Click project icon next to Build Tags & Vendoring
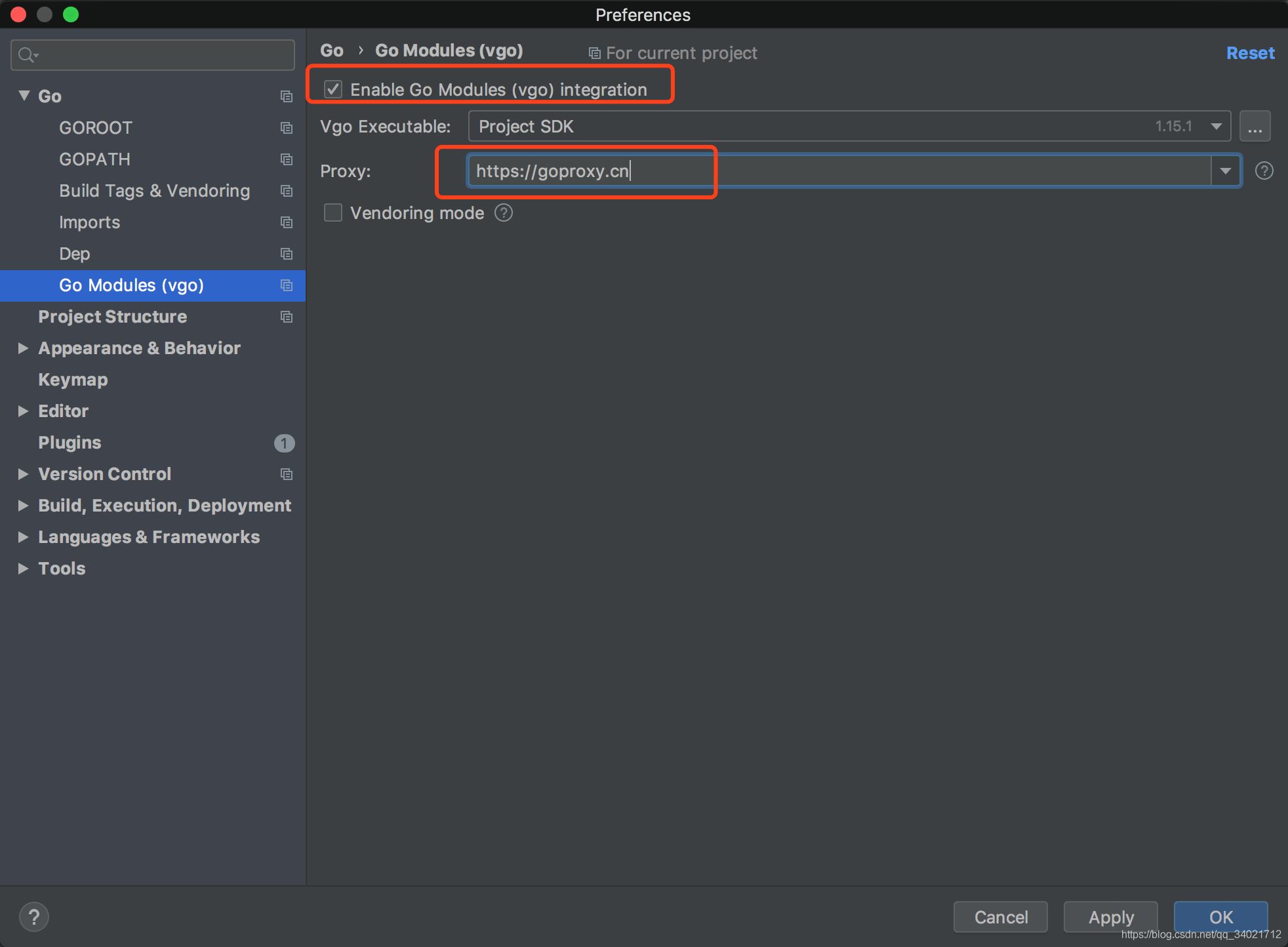The image size is (1288, 947). click(287, 191)
